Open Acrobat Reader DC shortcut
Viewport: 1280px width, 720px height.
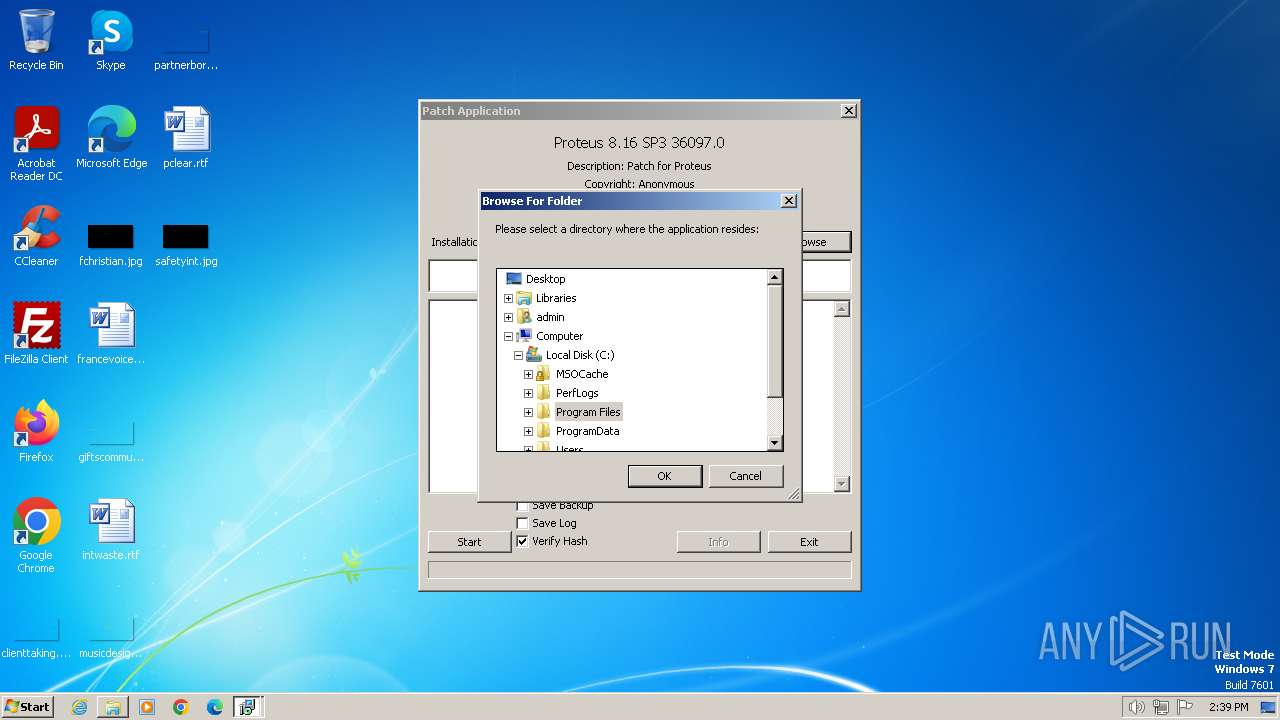pyautogui.click(x=36, y=144)
